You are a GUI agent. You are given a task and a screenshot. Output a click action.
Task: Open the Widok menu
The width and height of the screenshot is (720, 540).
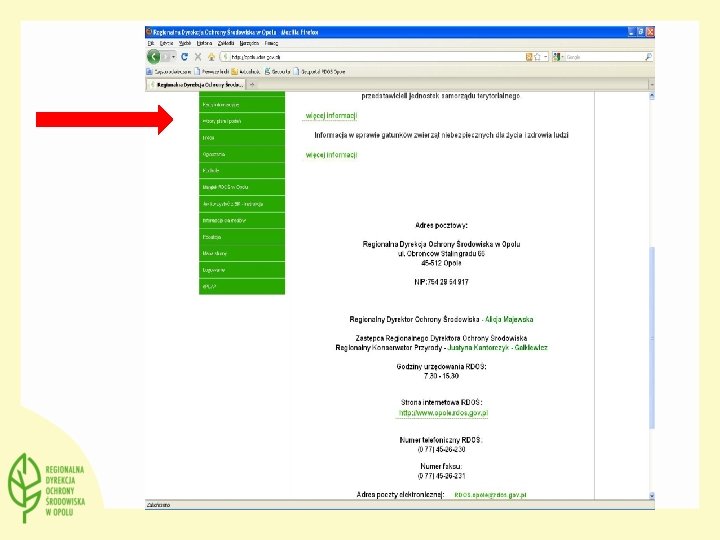185,43
